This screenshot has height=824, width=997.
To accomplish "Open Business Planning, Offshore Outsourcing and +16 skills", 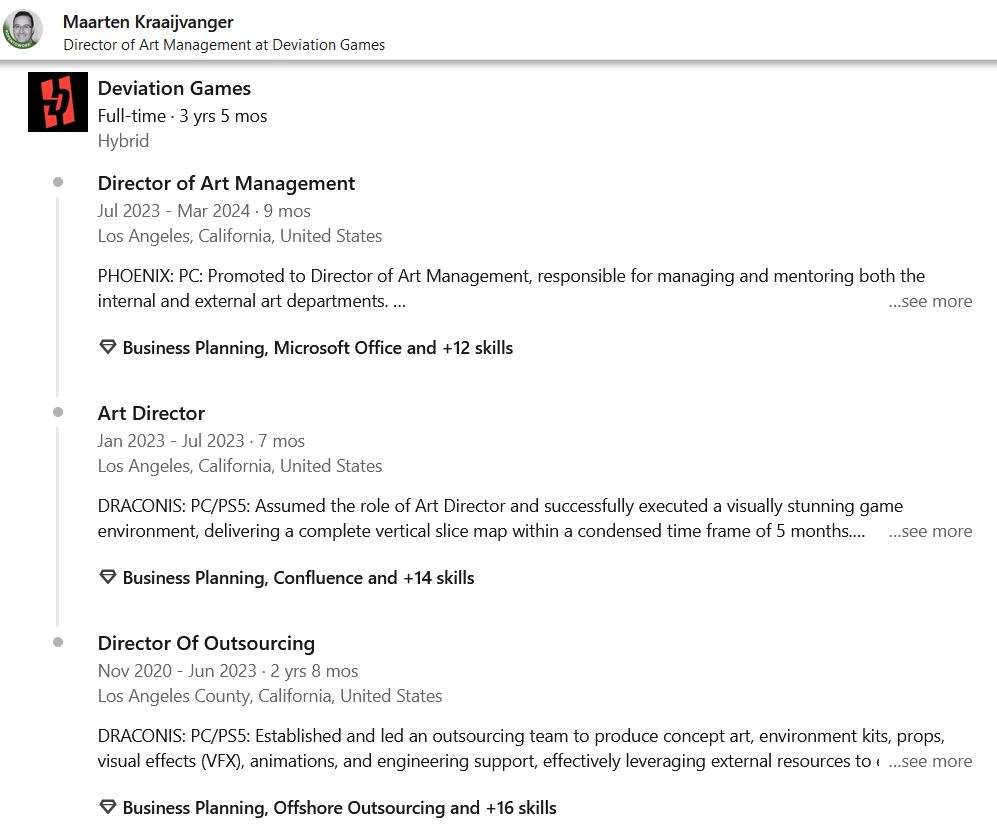I will (340, 808).
